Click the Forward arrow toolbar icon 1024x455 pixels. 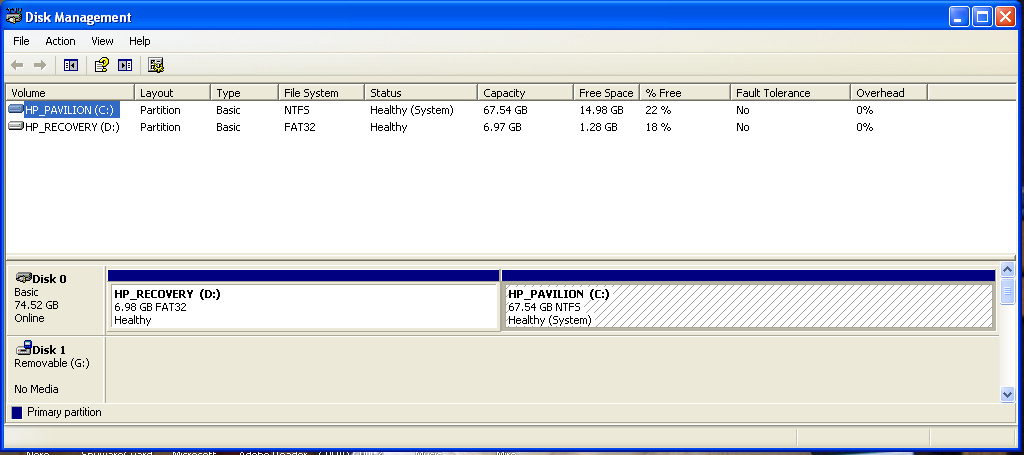[40, 65]
